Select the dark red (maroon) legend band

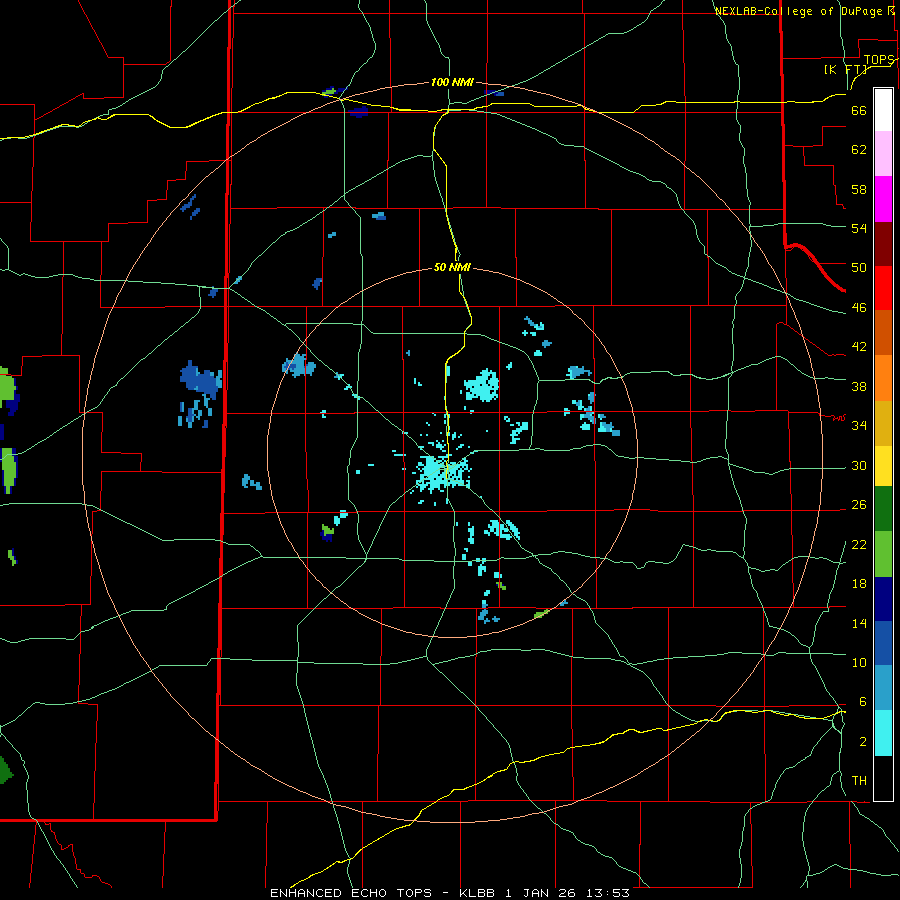point(883,244)
